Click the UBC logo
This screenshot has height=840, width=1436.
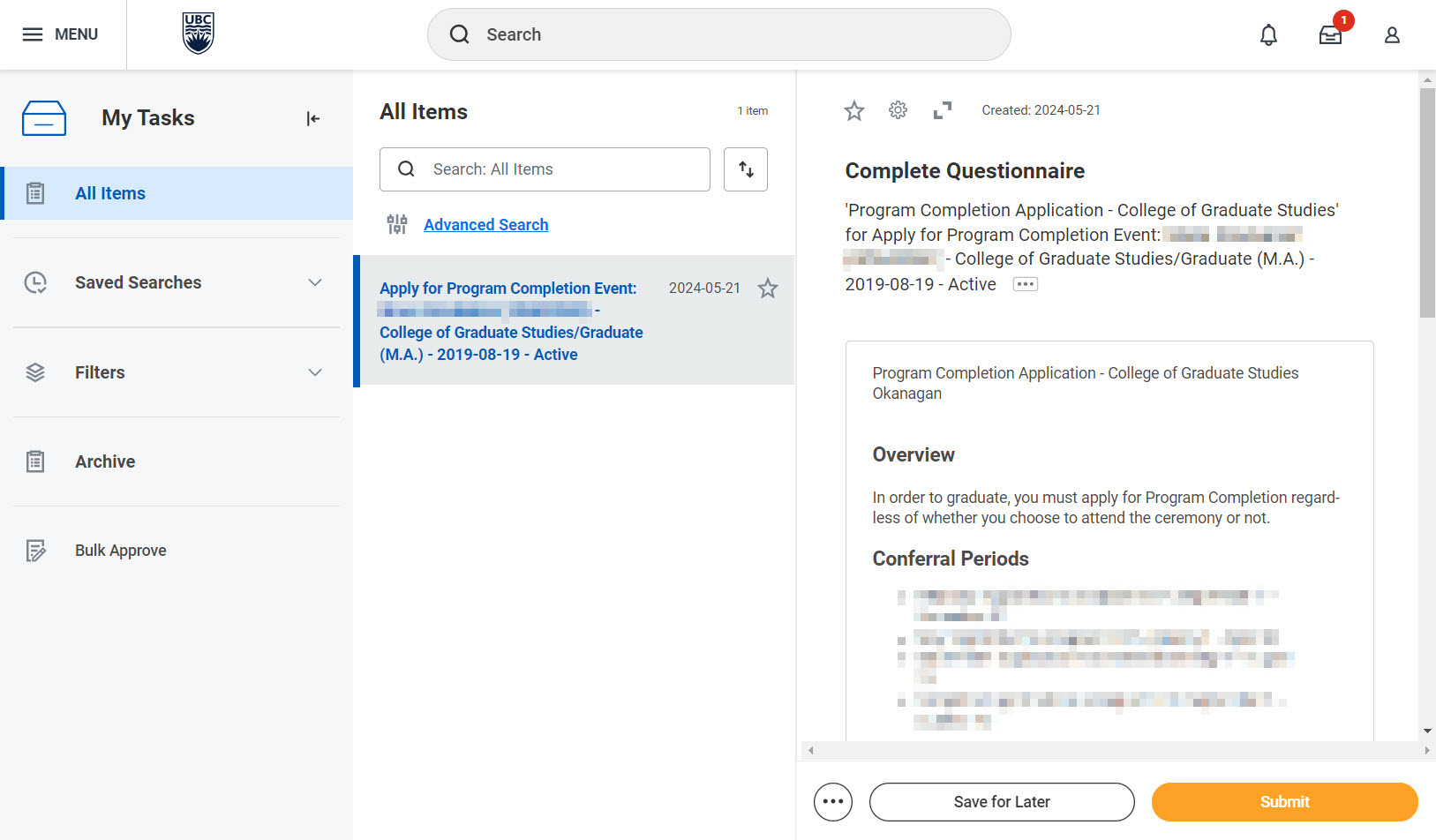(198, 34)
